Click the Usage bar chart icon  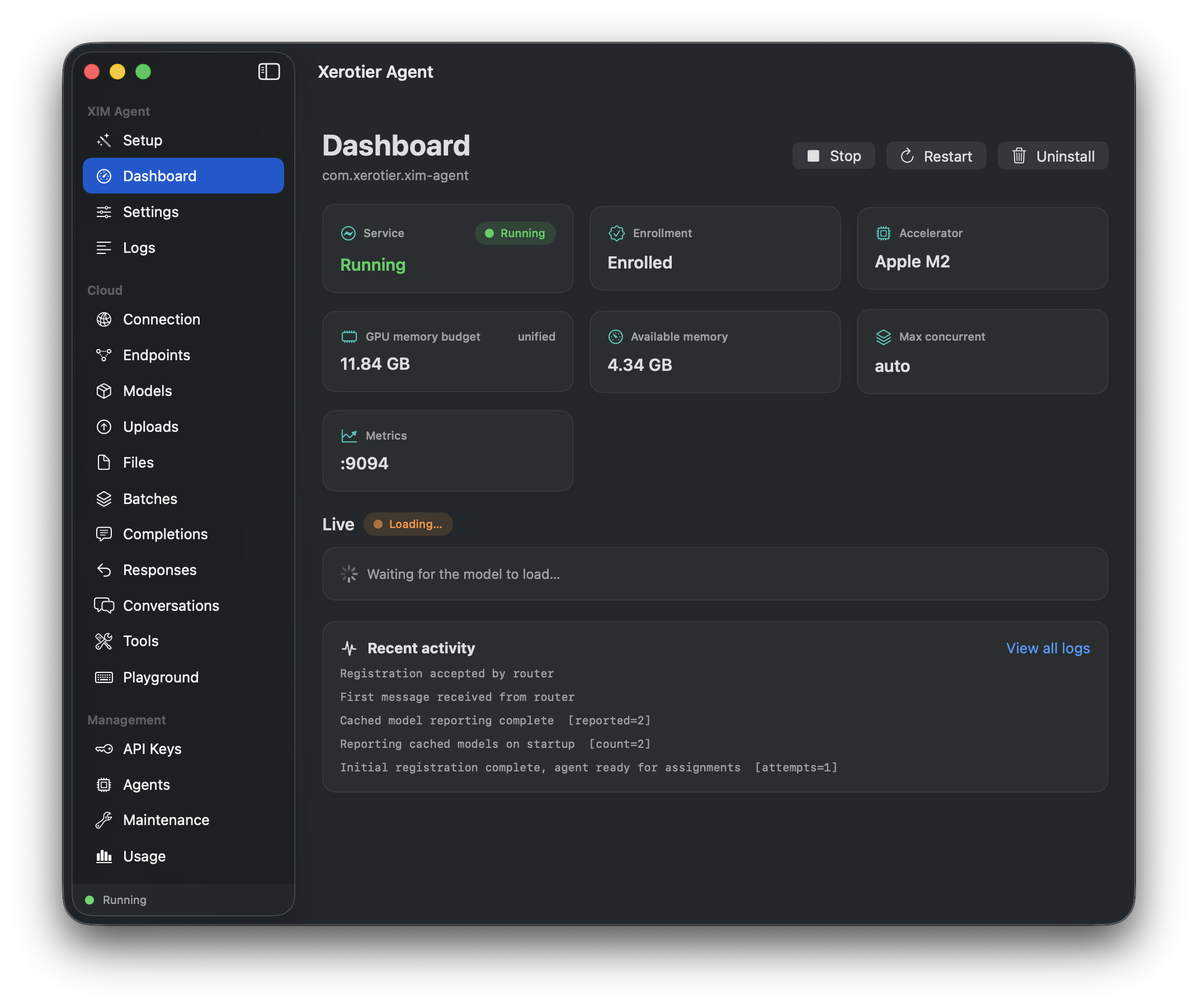(103, 856)
